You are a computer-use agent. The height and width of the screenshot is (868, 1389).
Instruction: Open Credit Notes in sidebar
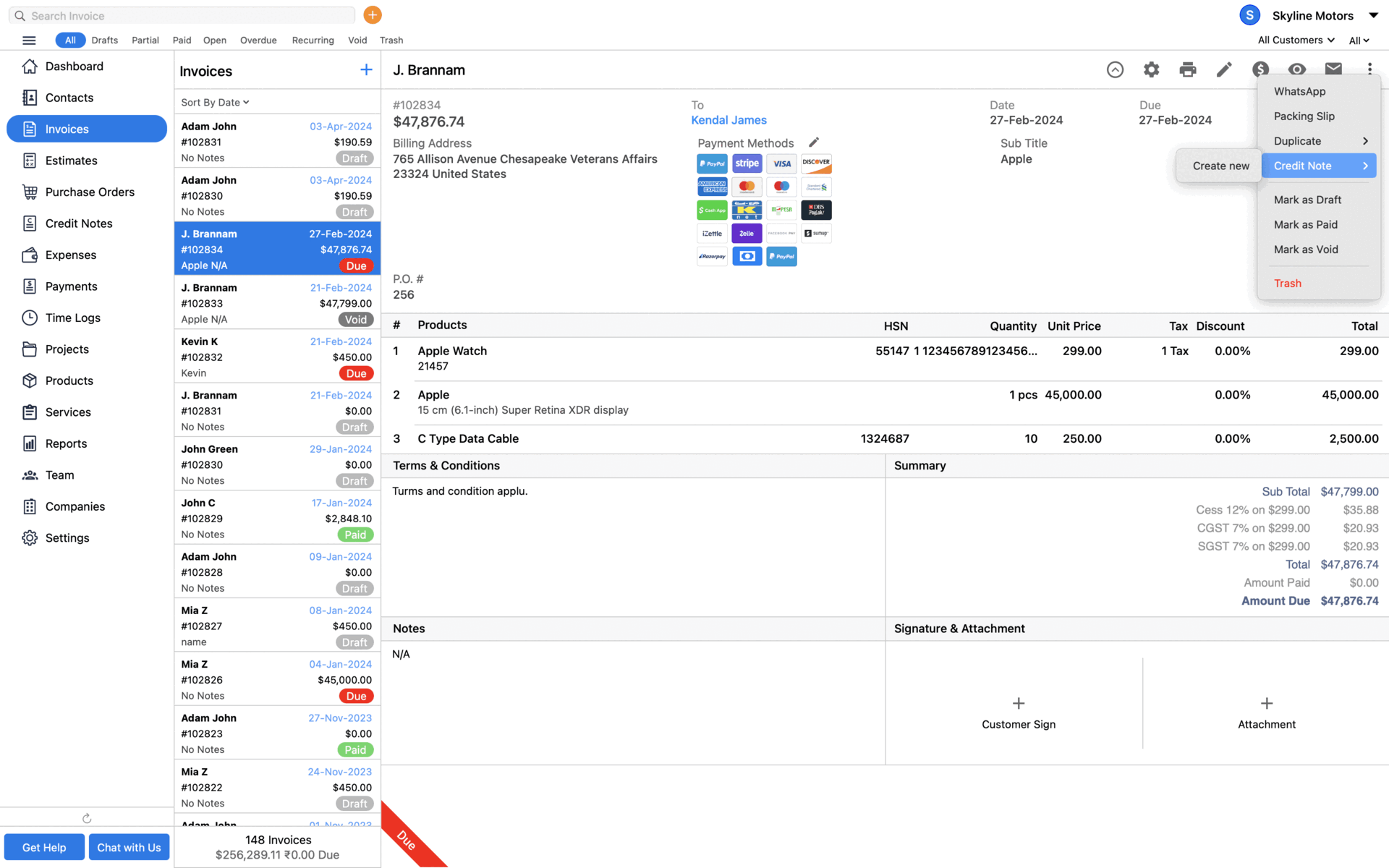(87, 224)
